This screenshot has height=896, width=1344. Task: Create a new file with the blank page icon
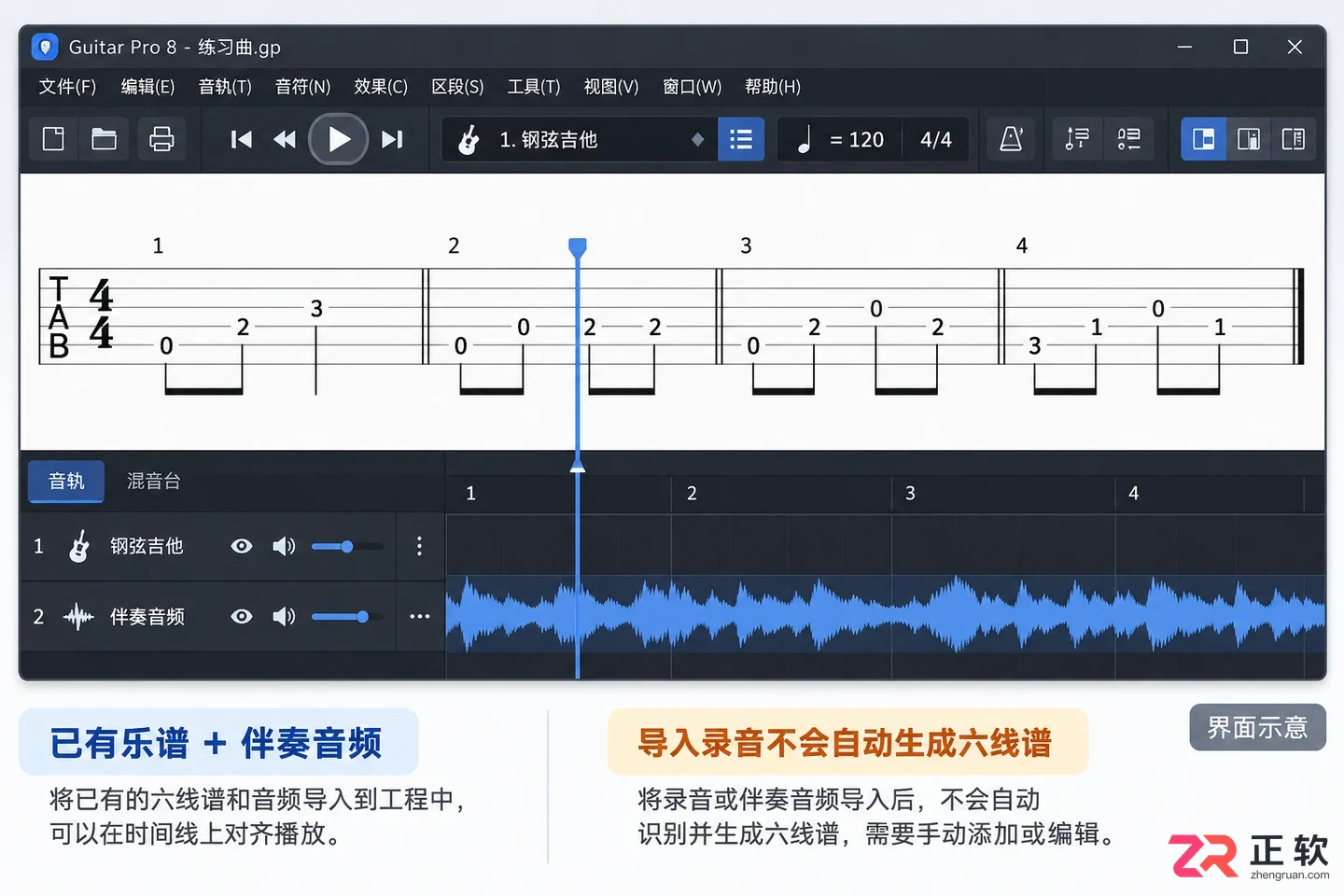click(x=54, y=140)
